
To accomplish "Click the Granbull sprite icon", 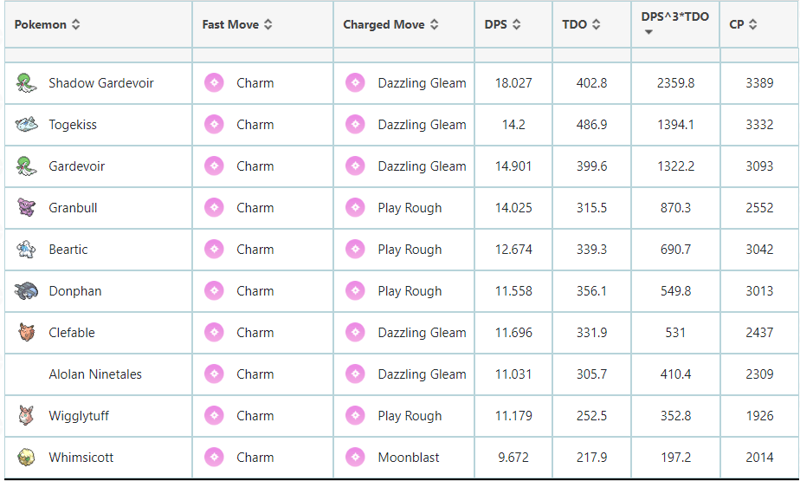I will click(x=26, y=207).
